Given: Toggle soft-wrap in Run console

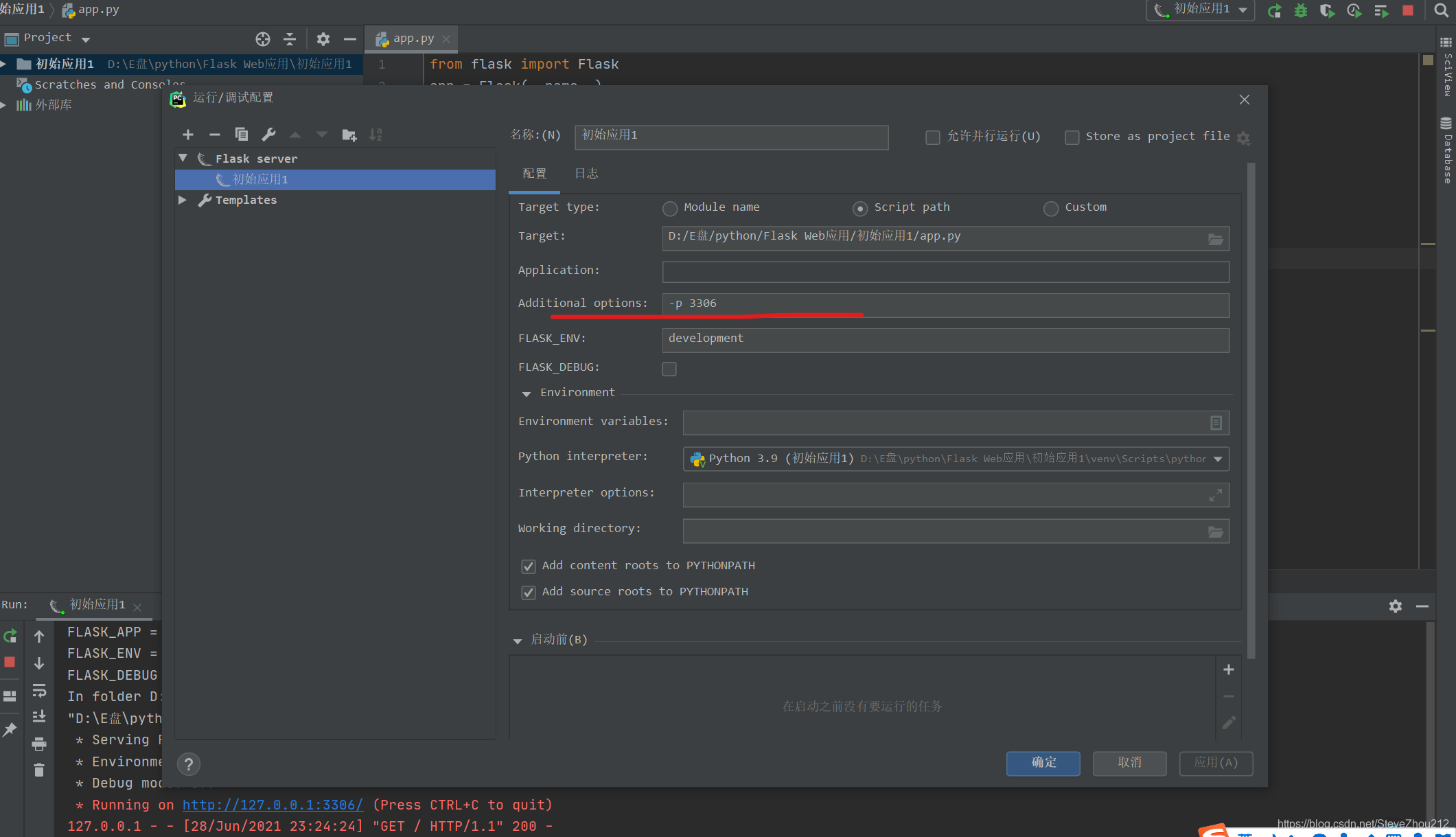Looking at the screenshot, I should [x=39, y=690].
